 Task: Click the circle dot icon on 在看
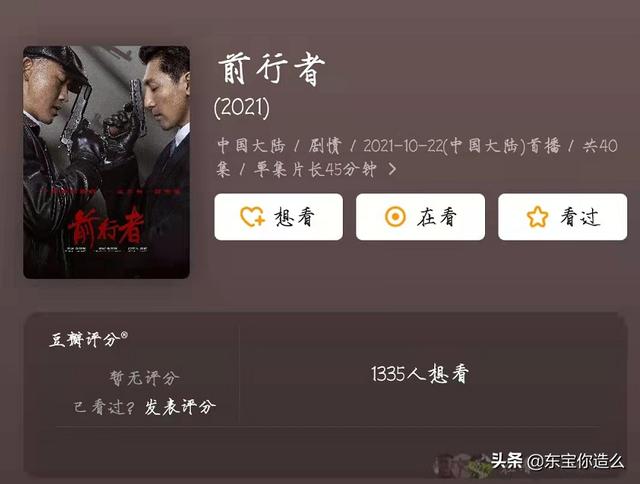tap(395, 217)
